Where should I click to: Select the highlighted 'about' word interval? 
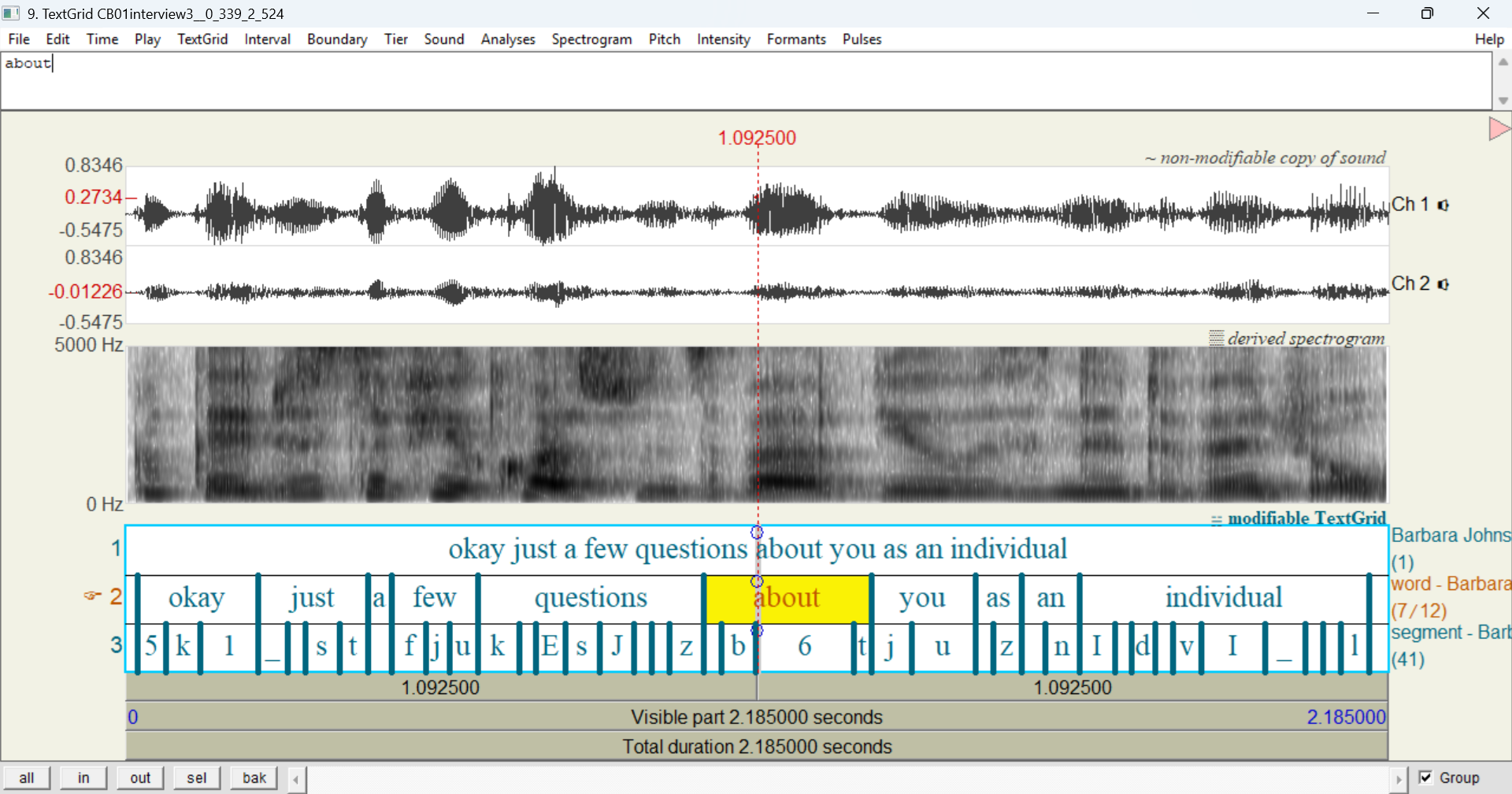pyautogui.click(x=787, y=599)
